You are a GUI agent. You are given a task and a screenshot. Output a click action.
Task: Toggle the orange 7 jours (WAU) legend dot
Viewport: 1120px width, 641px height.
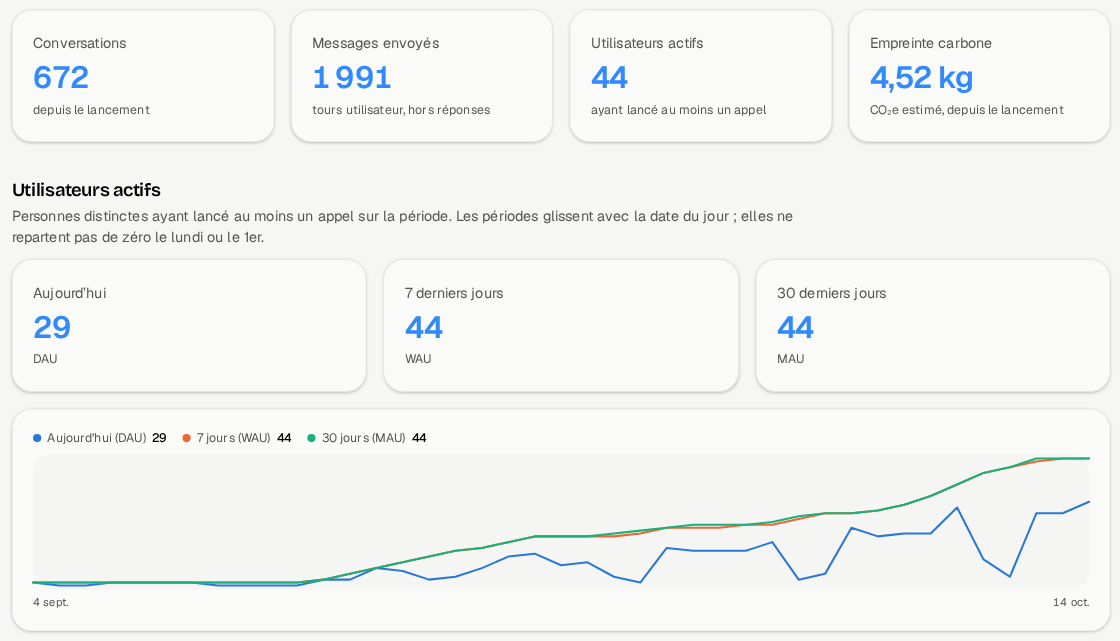pyautogui.click(x=186, y=438)
